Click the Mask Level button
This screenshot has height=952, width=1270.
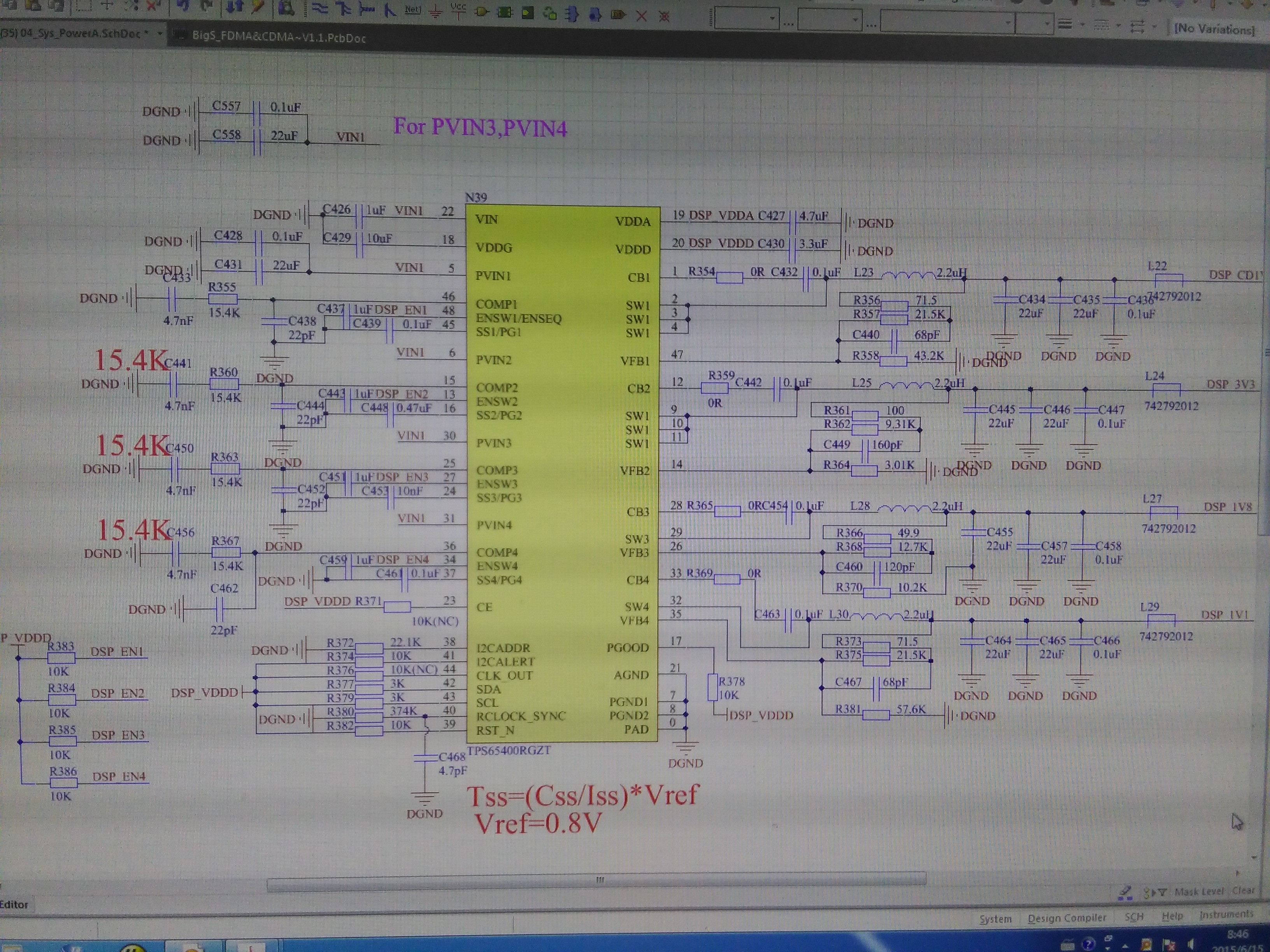pos(1199,892)
